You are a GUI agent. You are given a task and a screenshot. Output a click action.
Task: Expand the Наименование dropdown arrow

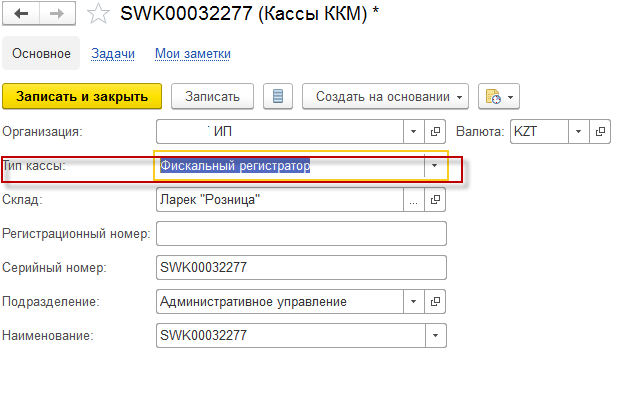pyautogui.click(x=436, y=335)
